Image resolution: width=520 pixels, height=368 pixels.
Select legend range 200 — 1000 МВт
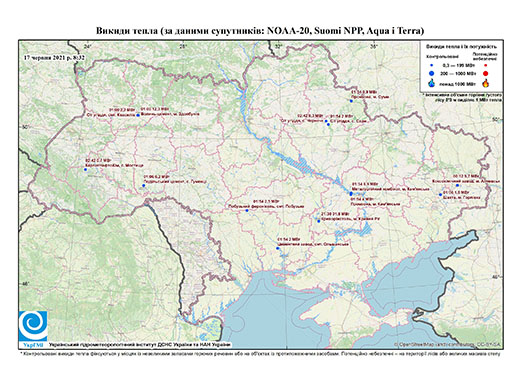[x=458, y=73]
